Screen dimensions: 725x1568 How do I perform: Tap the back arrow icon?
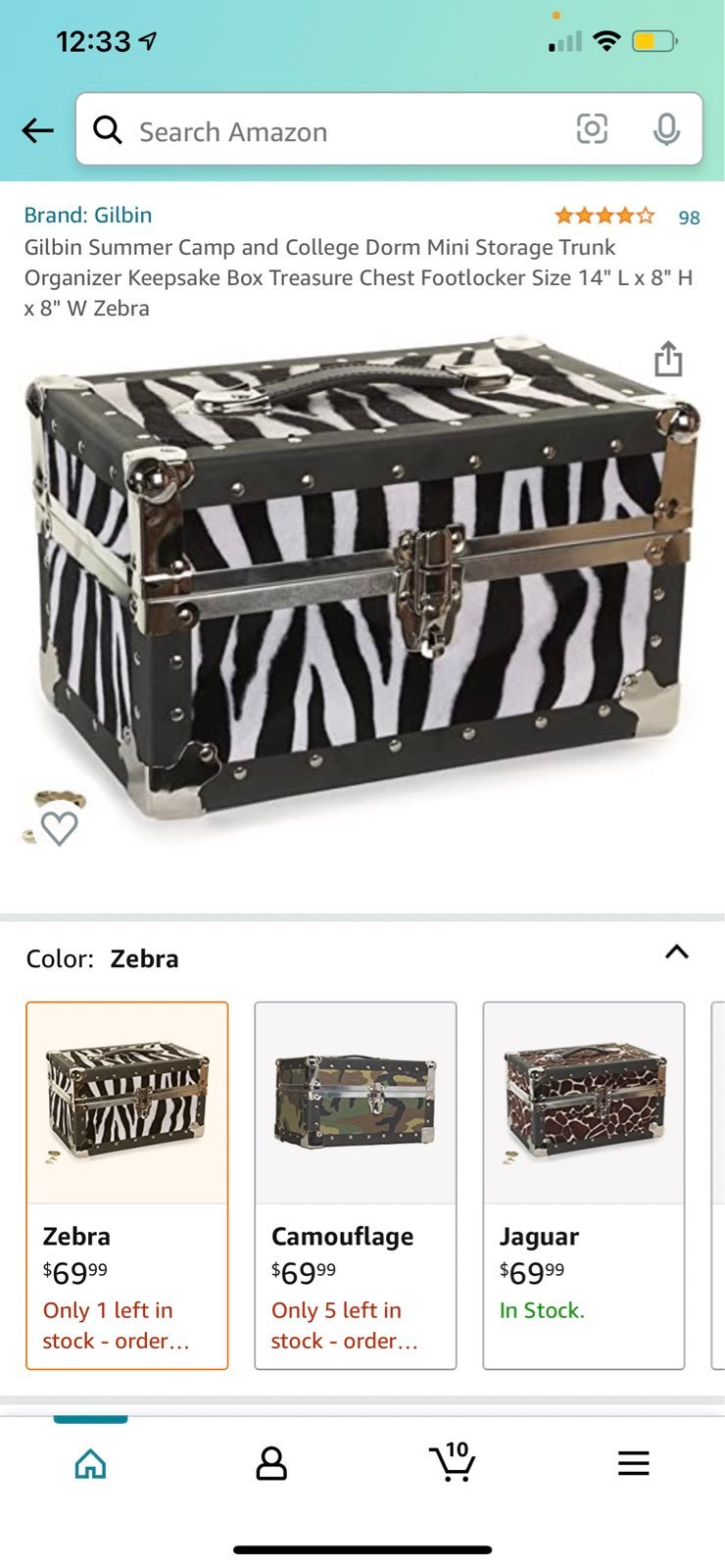37,130
